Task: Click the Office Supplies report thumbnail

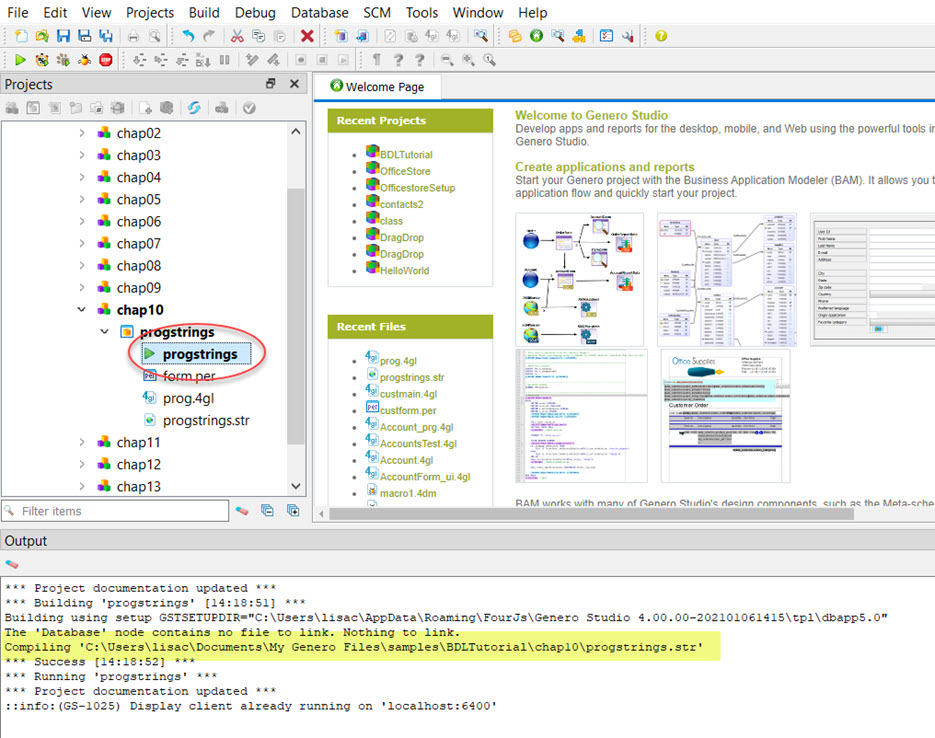Action: (x=725, y=416)
